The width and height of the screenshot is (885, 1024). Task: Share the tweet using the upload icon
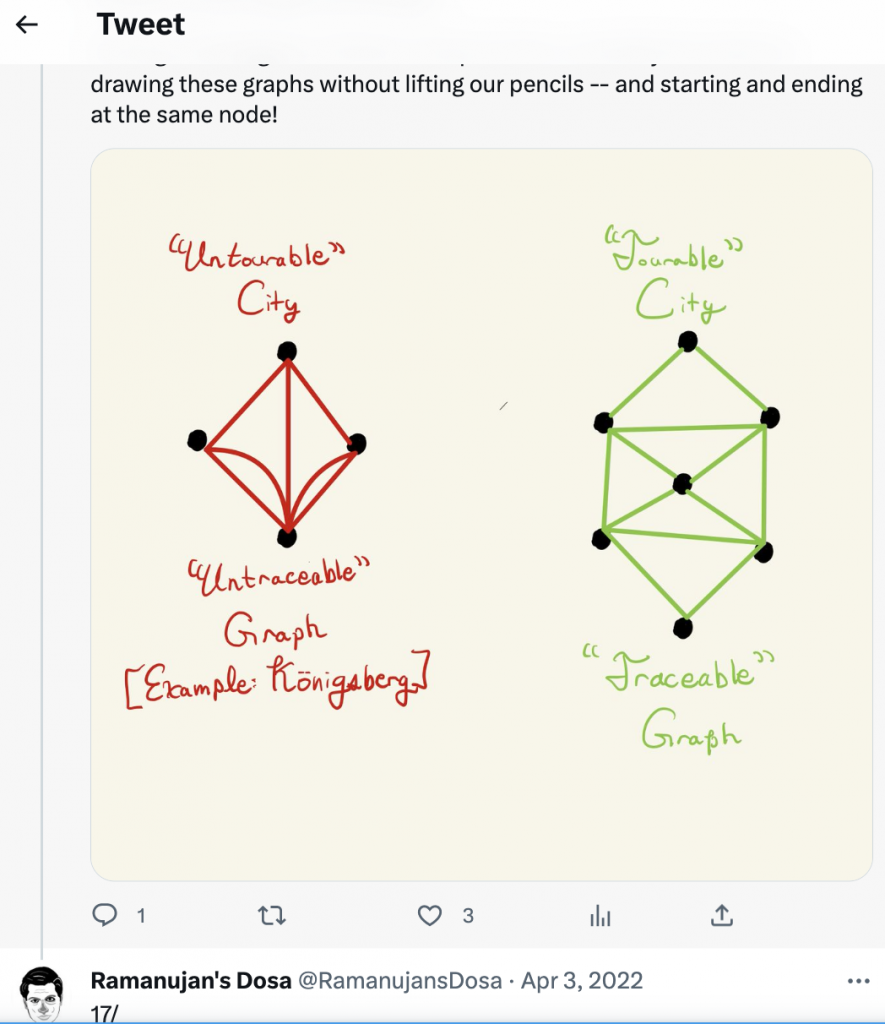tap(722, 915)
